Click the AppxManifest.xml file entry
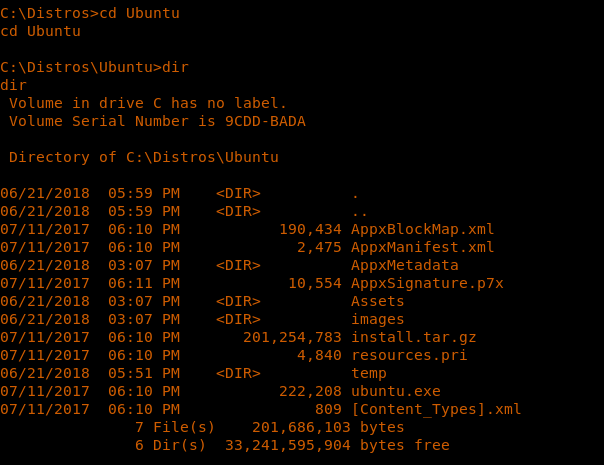Image resolution: width=604 pixels, height=465 pixels. pyautogui.click(x=422, y=247)
